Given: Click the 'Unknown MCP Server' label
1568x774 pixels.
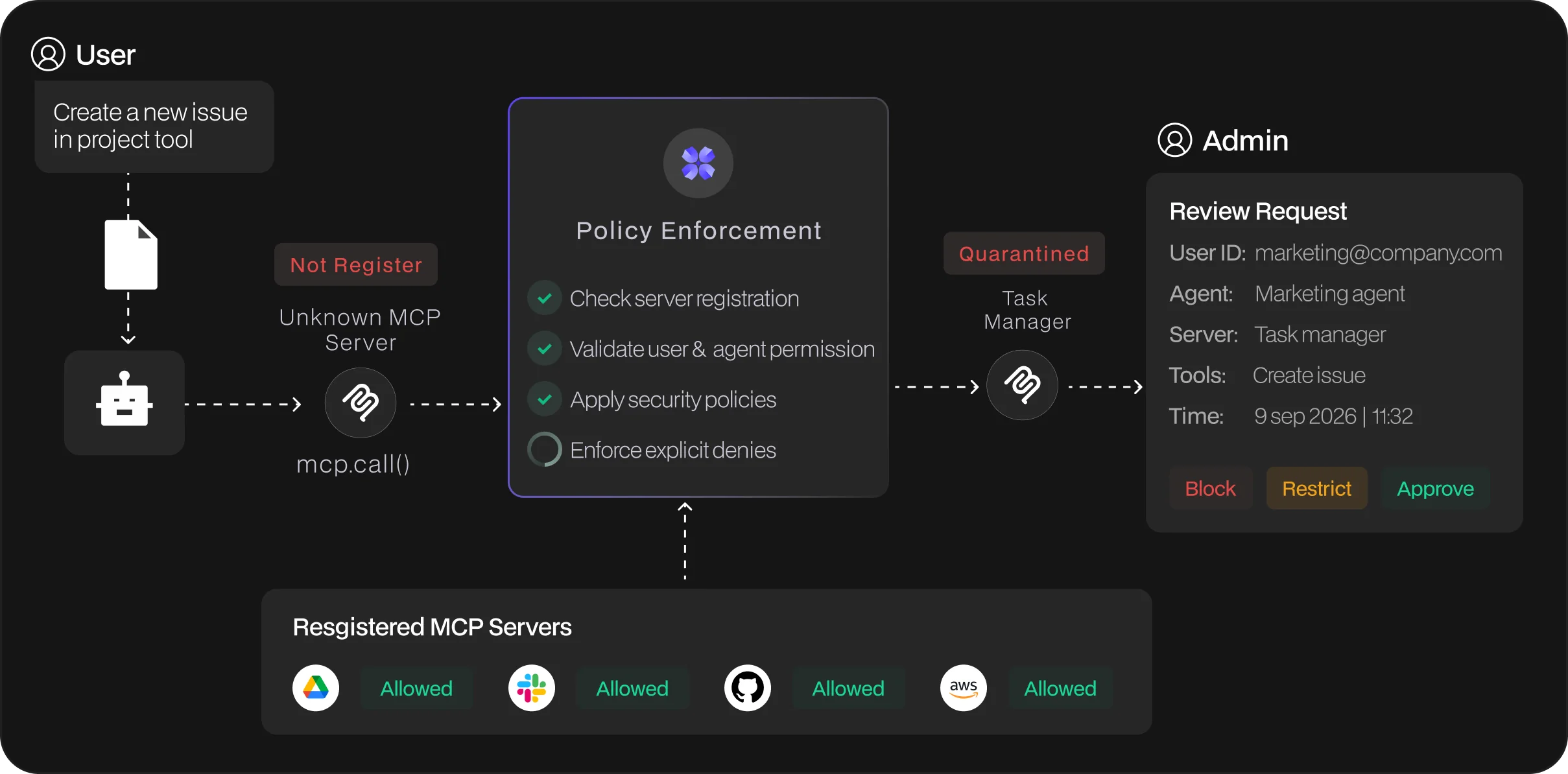Looking at the screenshot, I should [x=361, y=330].
